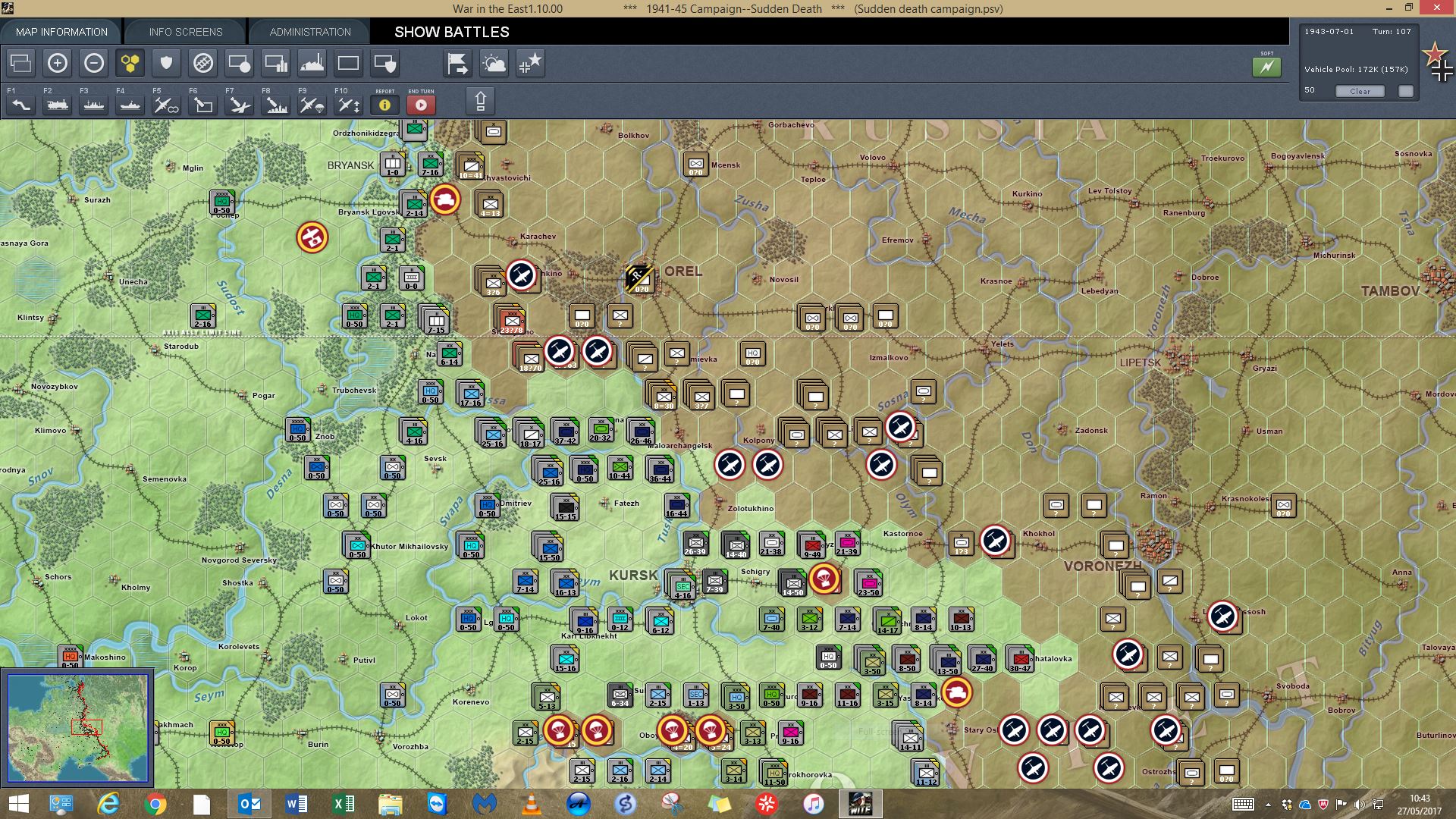Select F3 naval transport ship icon
The image size is (1456, 819).
tap(94, 105)
